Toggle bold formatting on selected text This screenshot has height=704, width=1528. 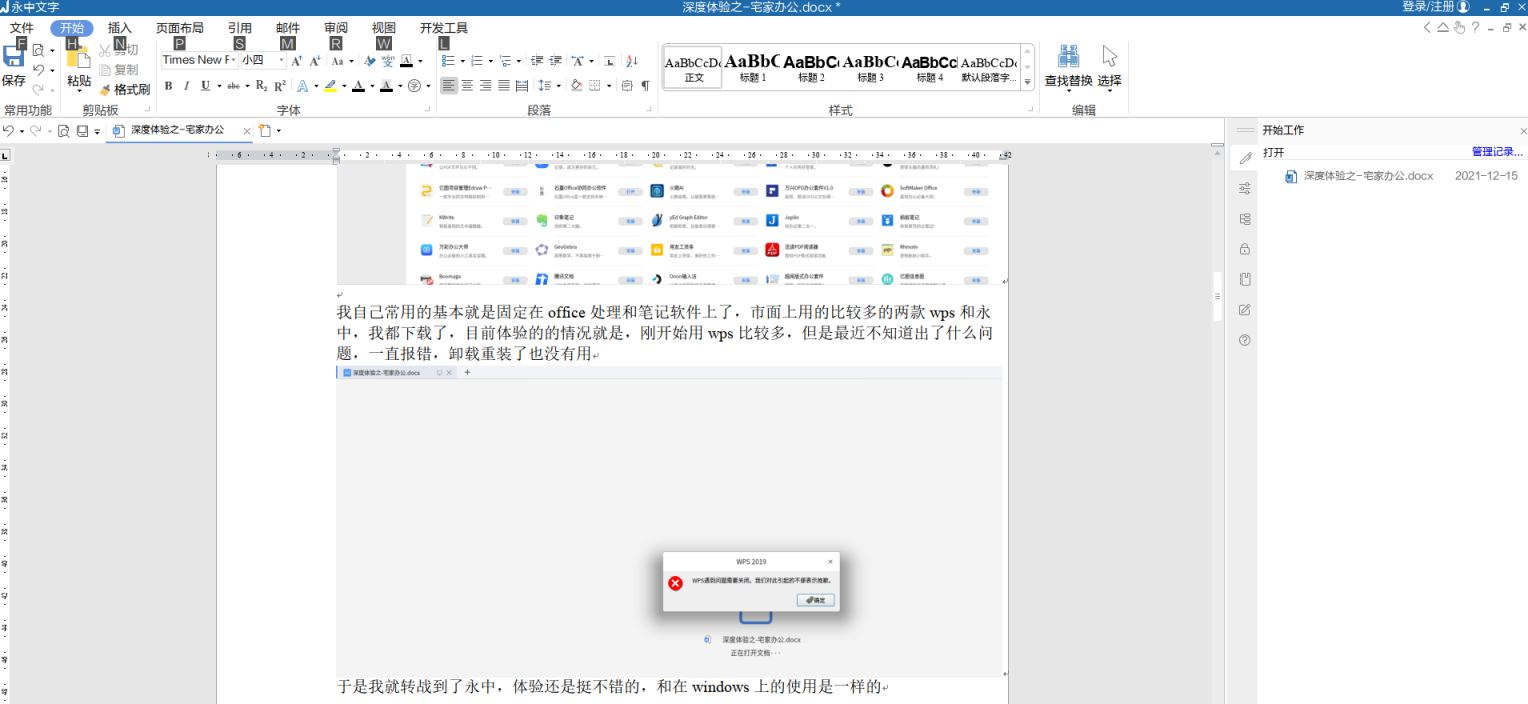[168, 85]
